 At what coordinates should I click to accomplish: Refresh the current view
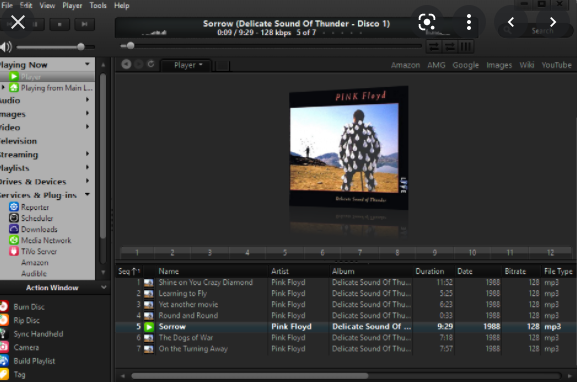(x=151, y=64)
